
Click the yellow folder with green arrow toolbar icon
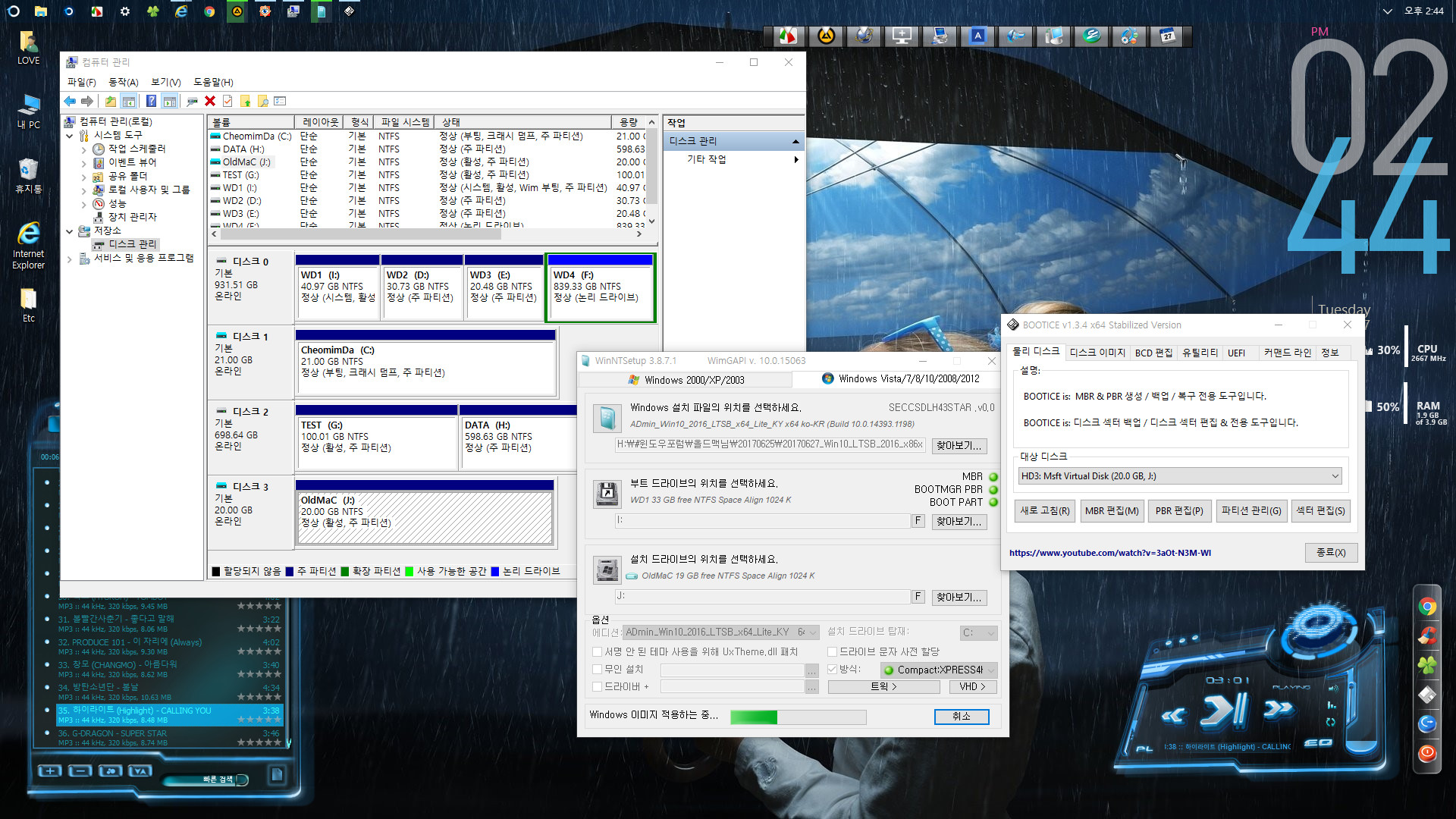point(246,101)
